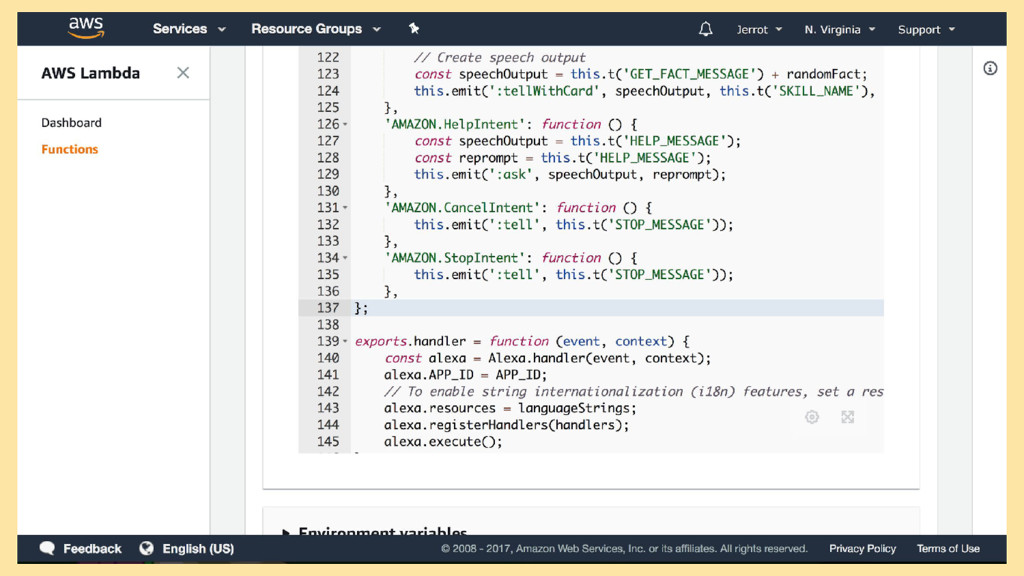Open the Privacy Policy link
The image size is (1024, 576).
point(862,548)
